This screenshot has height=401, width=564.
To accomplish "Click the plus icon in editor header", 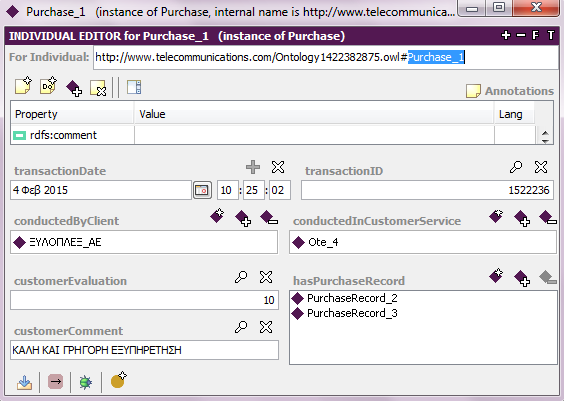I will pos(506,35).
